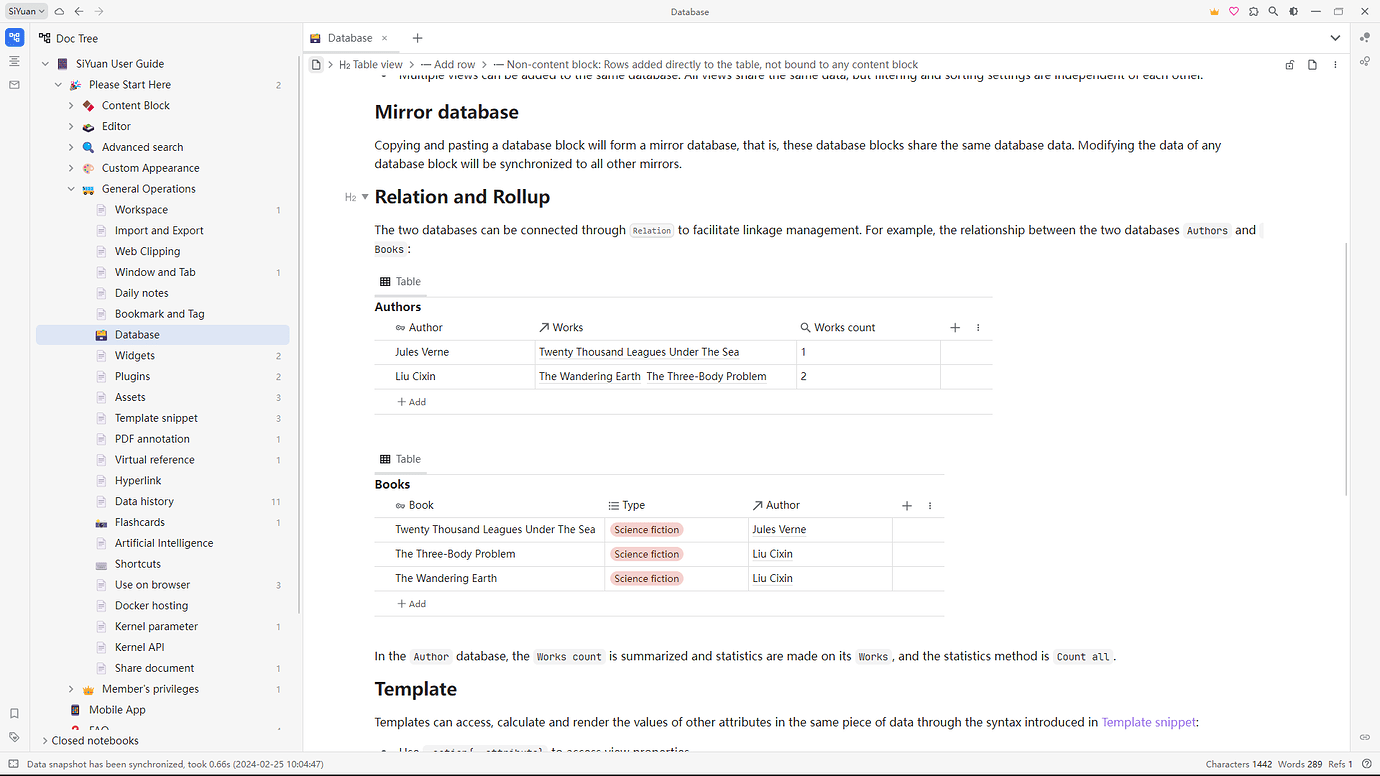
Task: Open the Outline panel icon
Action: [x=14, y=61]
